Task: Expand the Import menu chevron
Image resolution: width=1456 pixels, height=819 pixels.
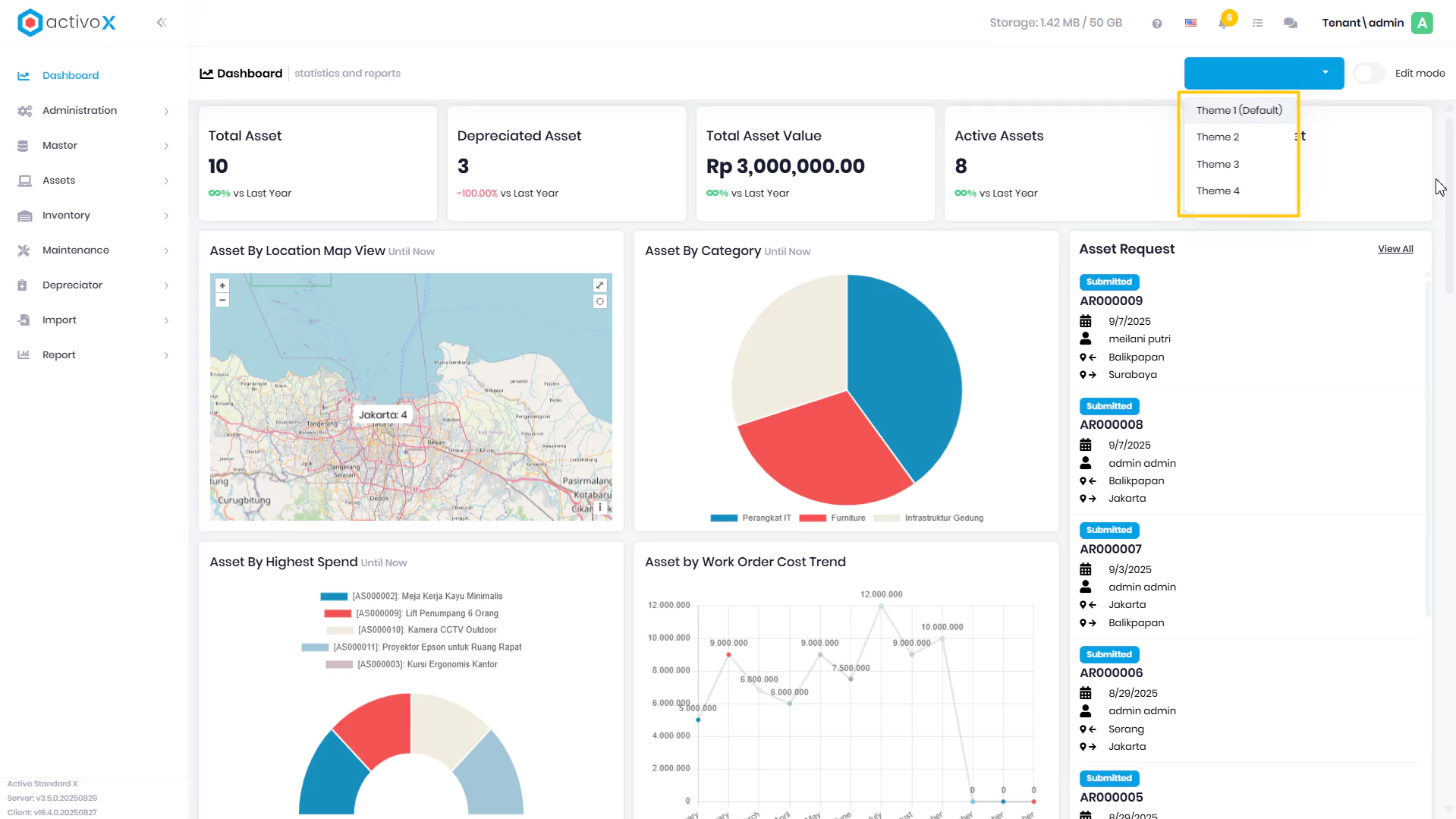Action: [166, 321]
